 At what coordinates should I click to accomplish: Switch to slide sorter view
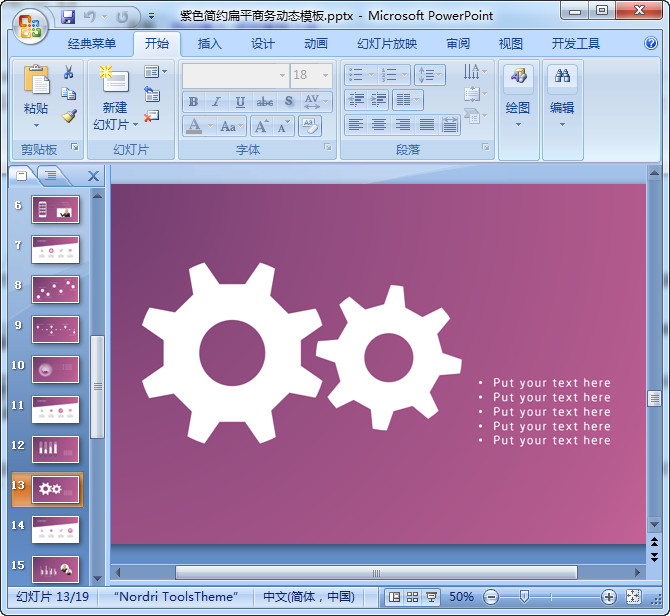tap(412, 597)
